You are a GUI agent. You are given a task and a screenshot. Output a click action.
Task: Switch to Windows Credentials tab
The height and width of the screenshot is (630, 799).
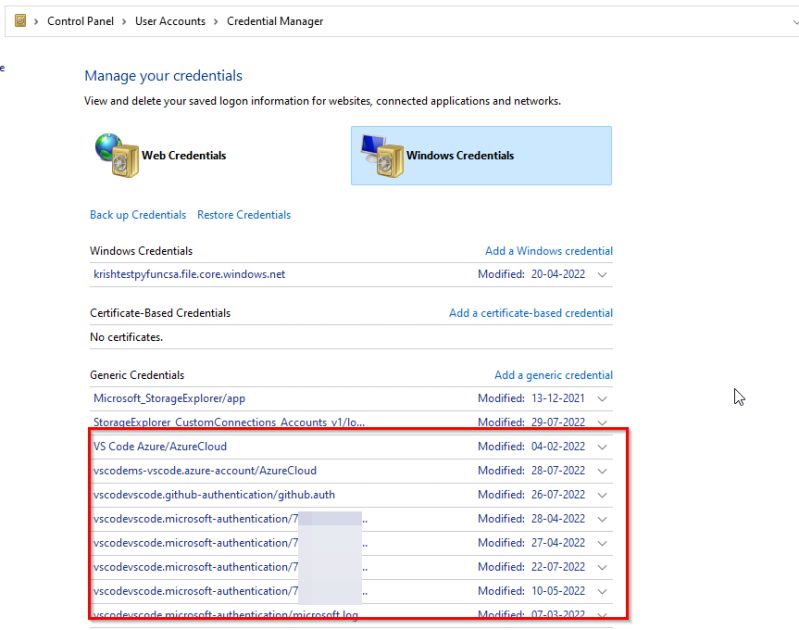coord(481,155)
